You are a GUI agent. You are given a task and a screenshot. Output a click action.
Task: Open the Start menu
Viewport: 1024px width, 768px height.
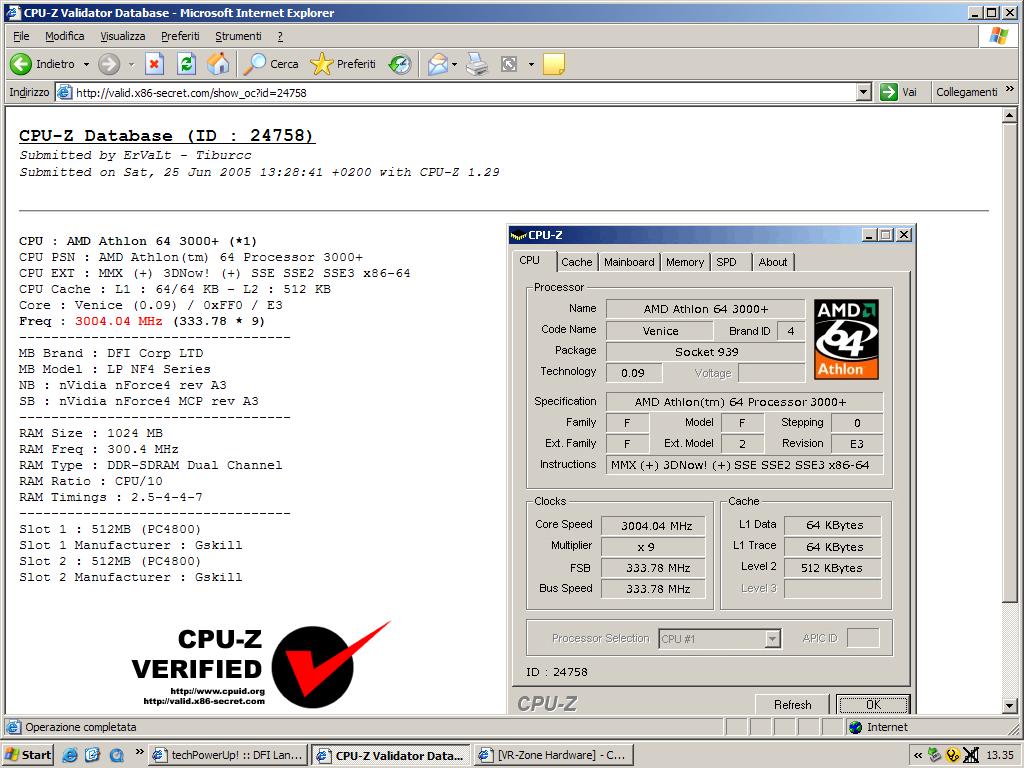[28, 755]
